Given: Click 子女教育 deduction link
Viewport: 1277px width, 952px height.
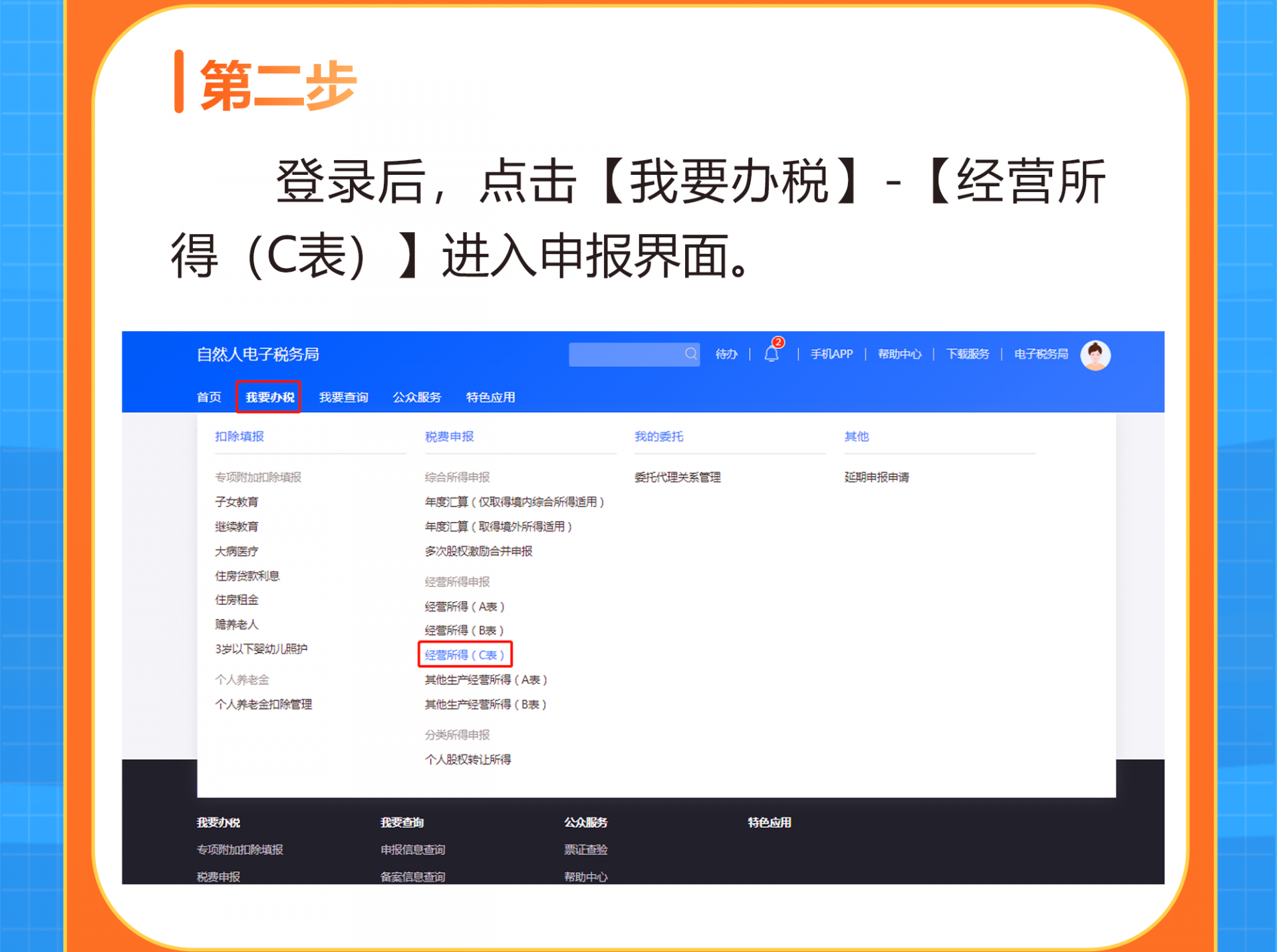Looking at the screenshot, I should [x=237, y=502].
